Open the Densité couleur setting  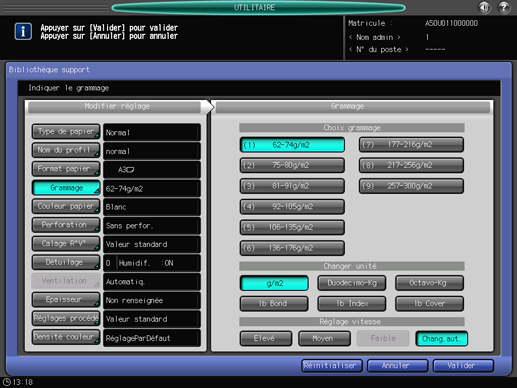click(66, 337)
